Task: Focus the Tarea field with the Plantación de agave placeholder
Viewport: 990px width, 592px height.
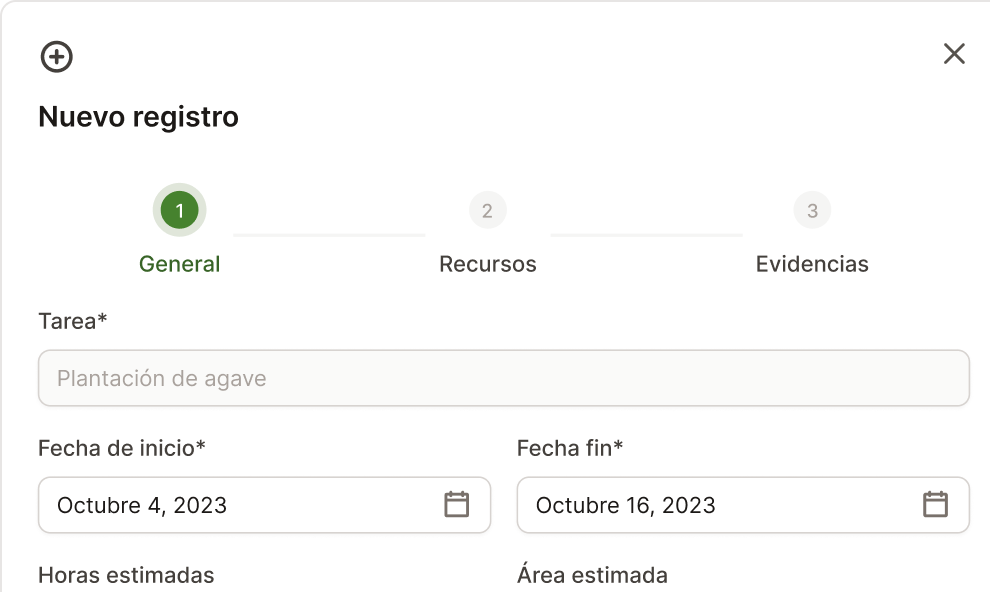Action: [x=503, y=378]
